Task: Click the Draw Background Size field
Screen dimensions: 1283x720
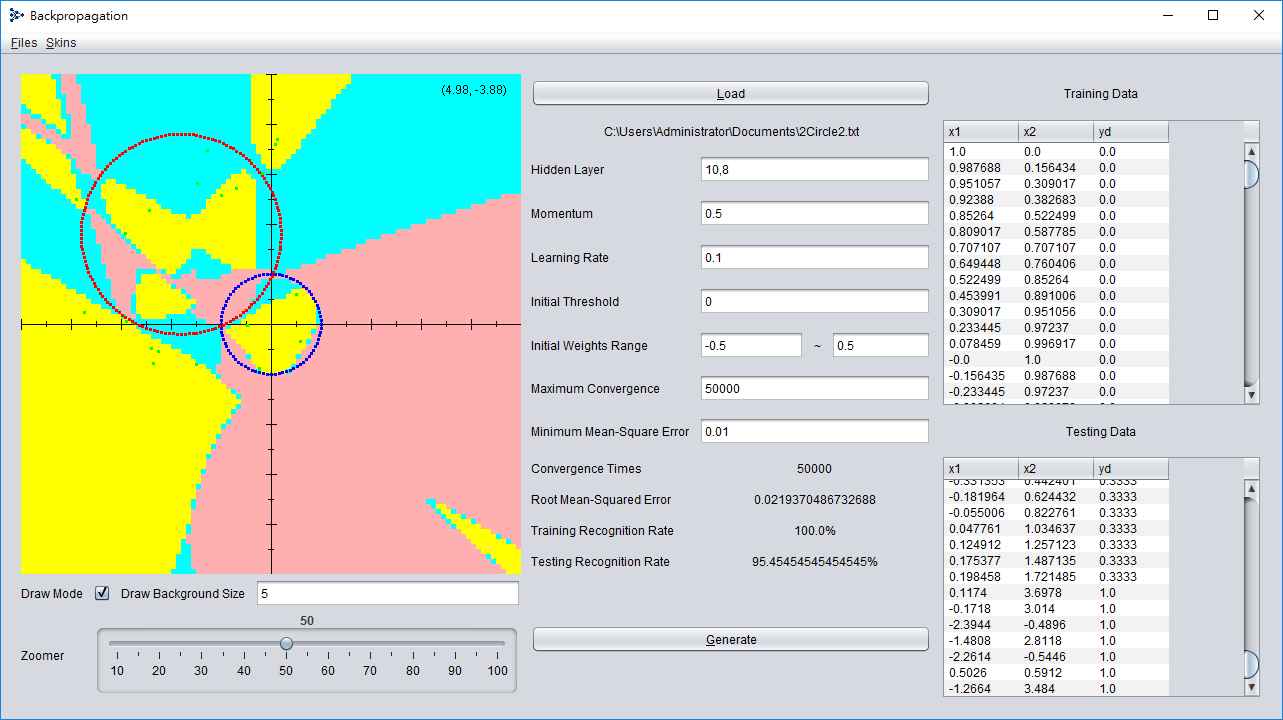Action: 388,594
